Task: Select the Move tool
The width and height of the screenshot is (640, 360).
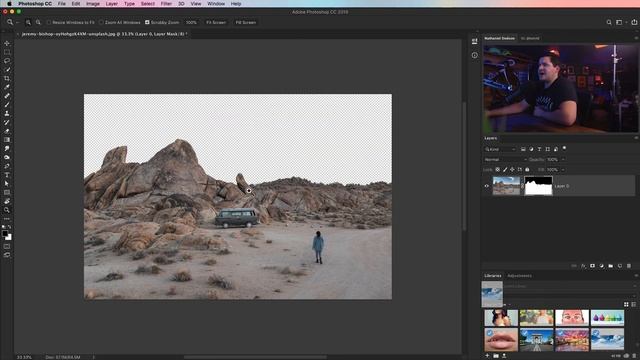Action: 7,43
